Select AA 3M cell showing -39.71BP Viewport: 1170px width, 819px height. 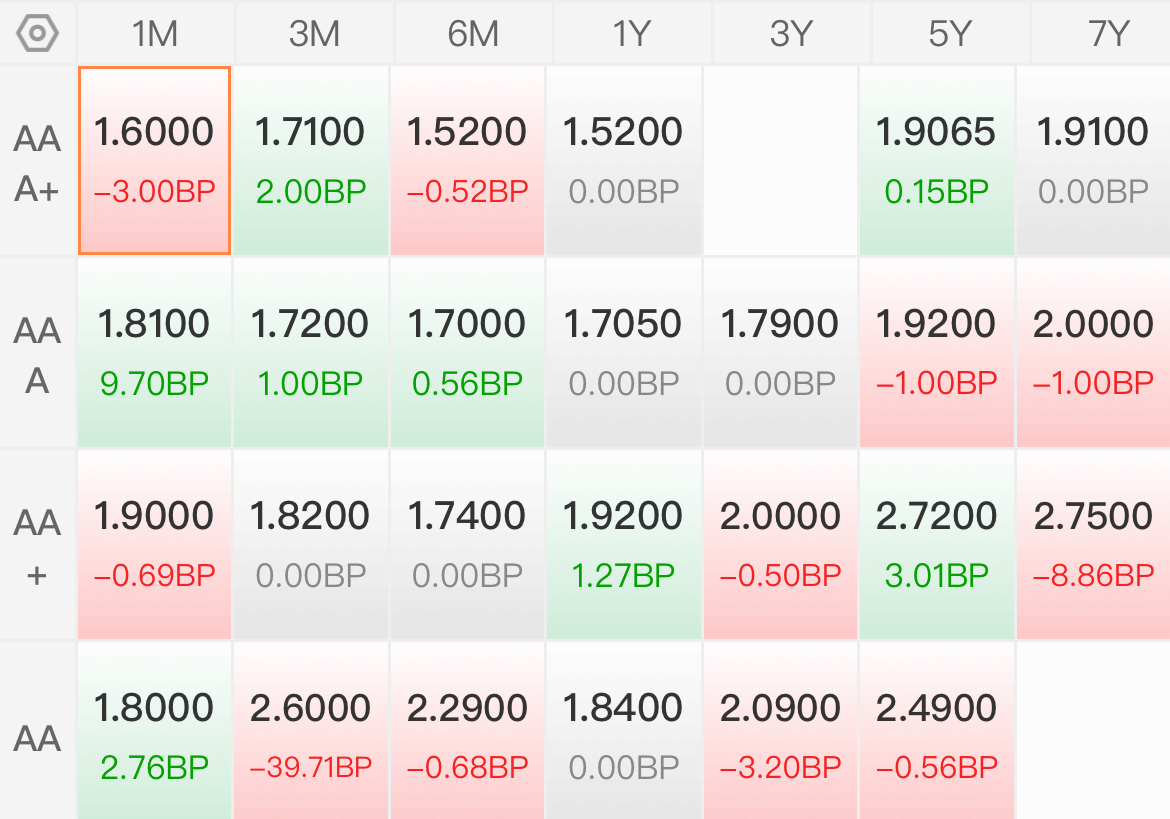tap(311, 735)
